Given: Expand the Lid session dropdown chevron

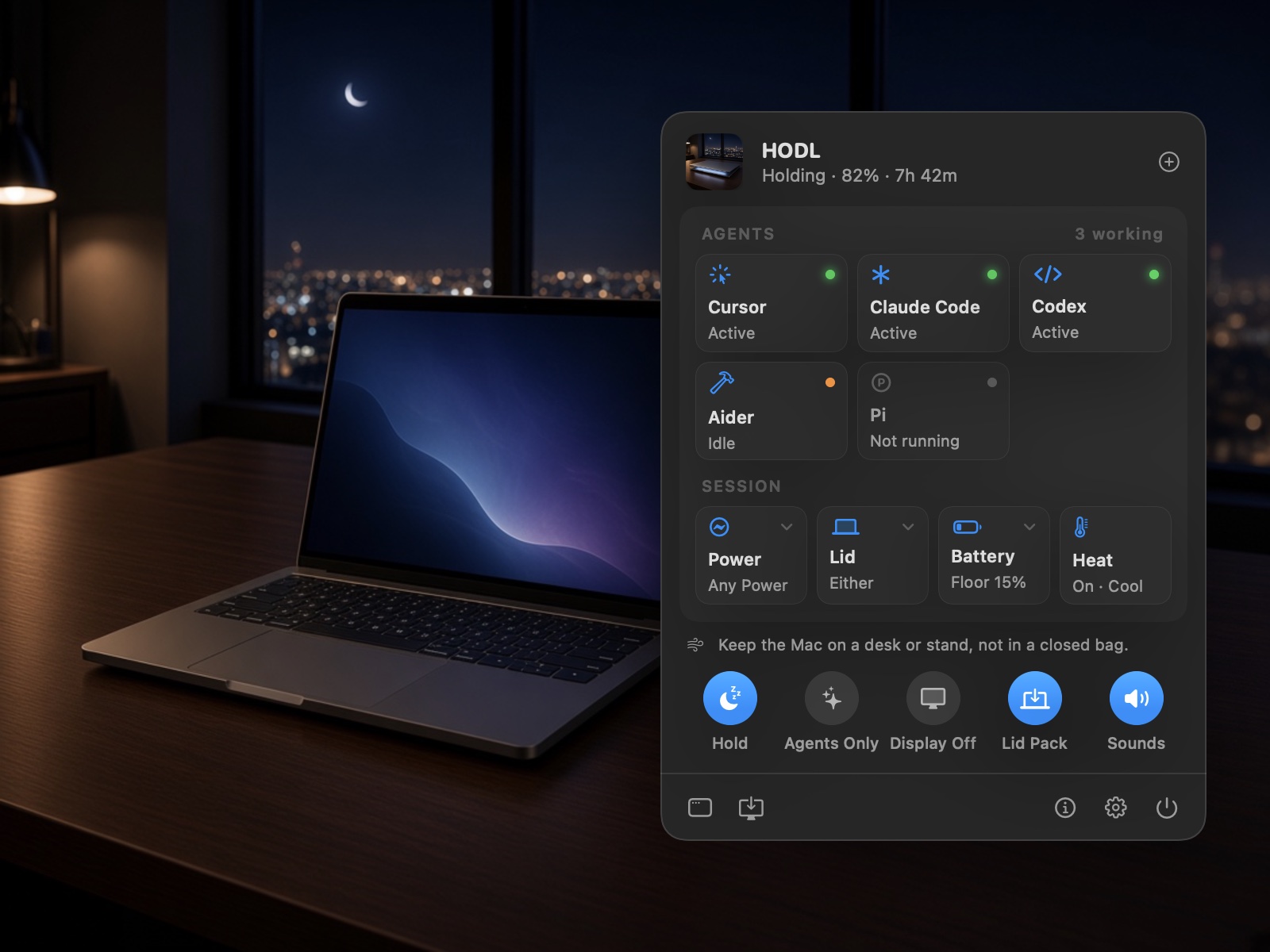Looking at the screenshot, I should click(x=908, y=527).
